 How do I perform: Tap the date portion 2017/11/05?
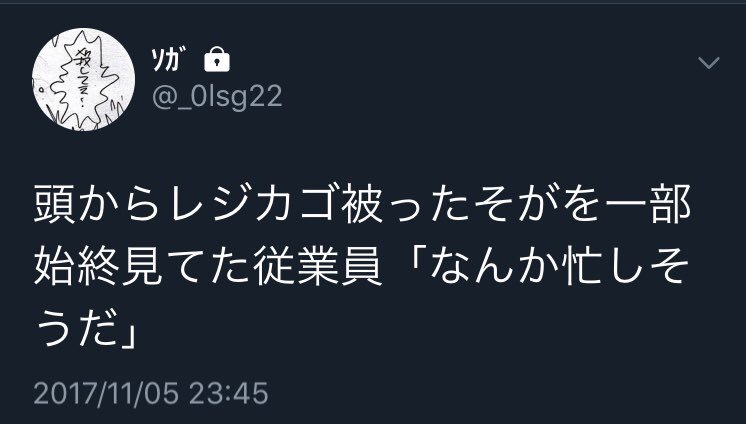coord(106,394)
